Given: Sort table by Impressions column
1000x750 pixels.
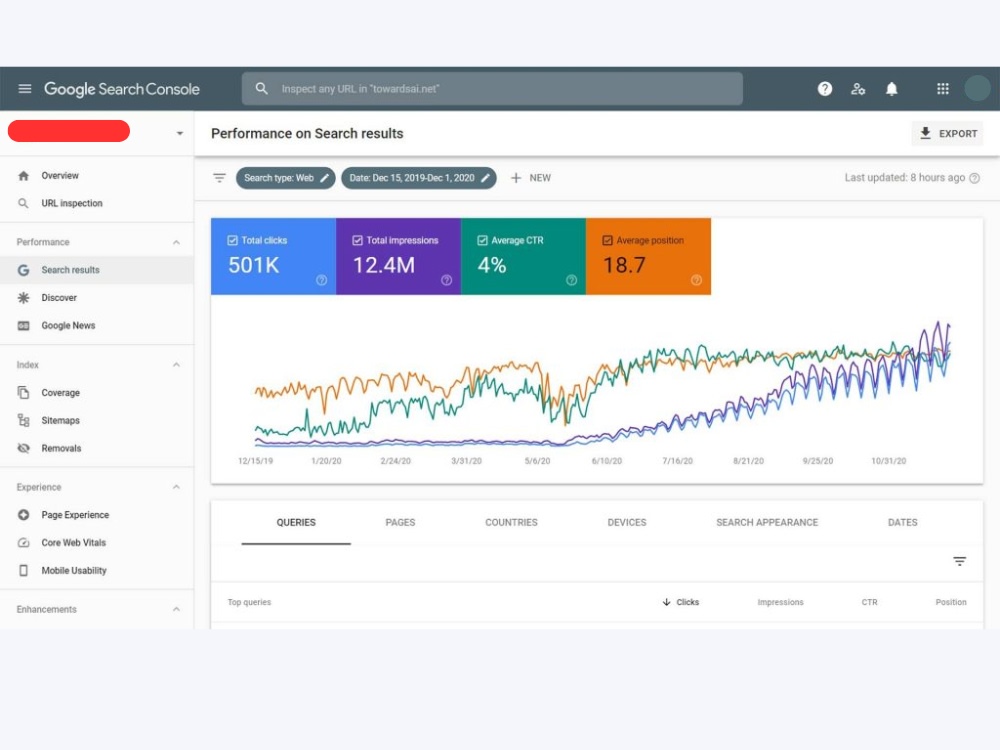Looking at the screenshot, I should pos(780,602).
